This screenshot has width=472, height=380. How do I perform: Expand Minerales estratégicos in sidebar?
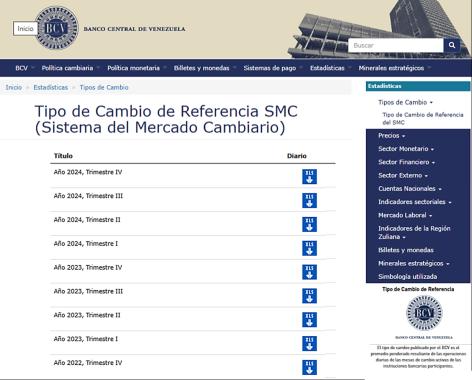click(x=414, y=263)
